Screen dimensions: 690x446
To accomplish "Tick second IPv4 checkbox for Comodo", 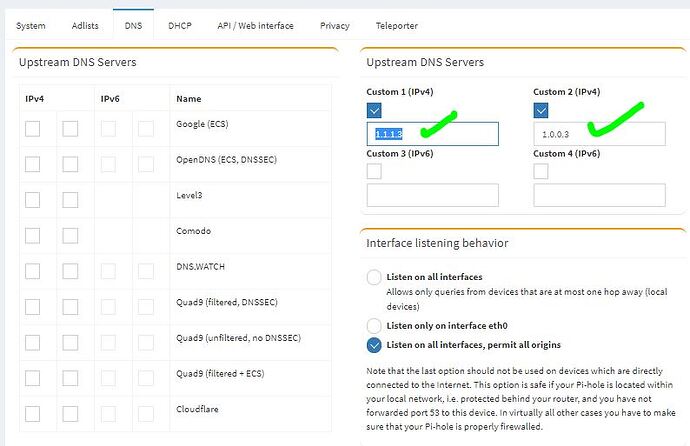I will pyautogui.click(x=70, y=236).
